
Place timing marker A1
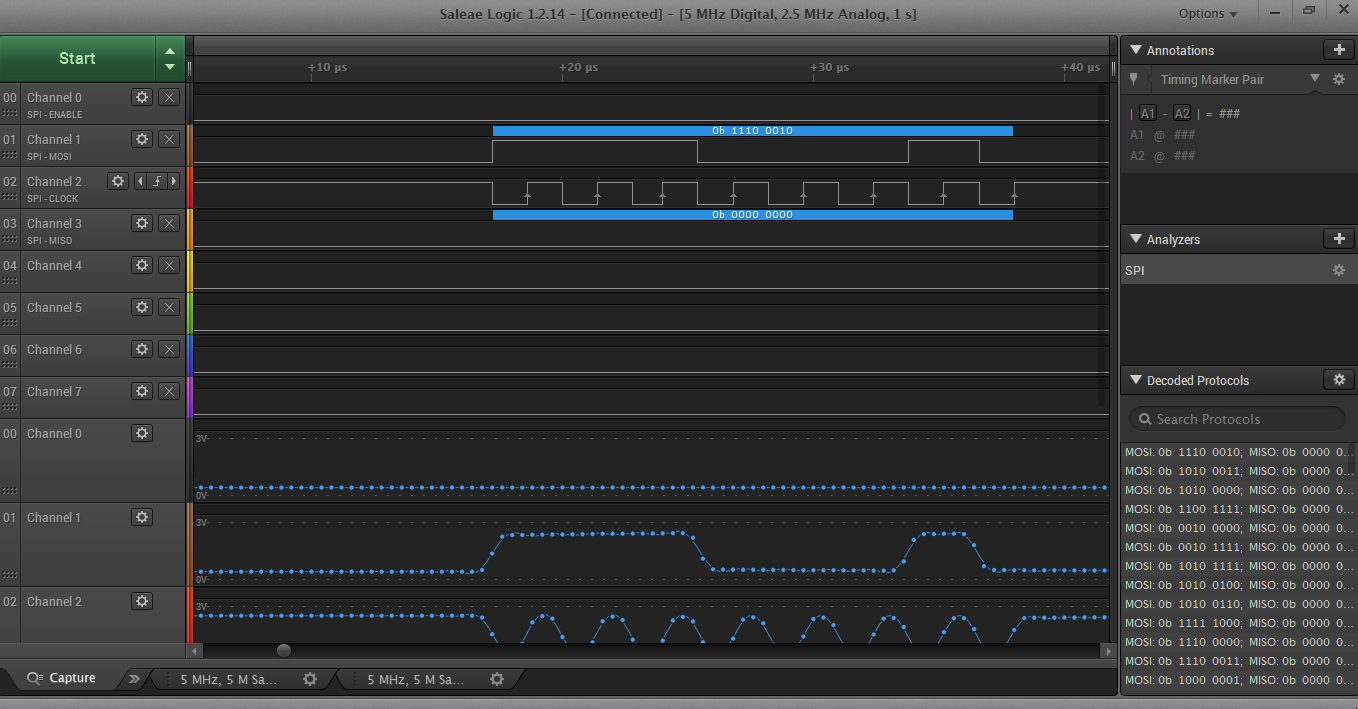click(x=1148, y=114)
